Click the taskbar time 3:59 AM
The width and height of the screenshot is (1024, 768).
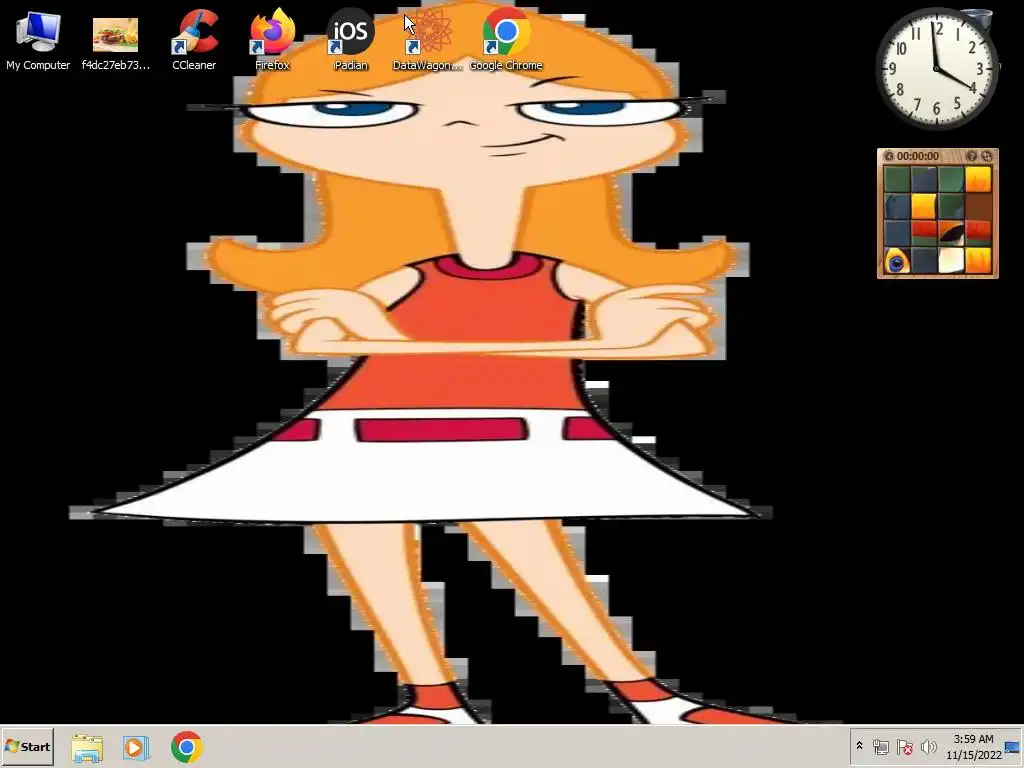click(973, 739)
